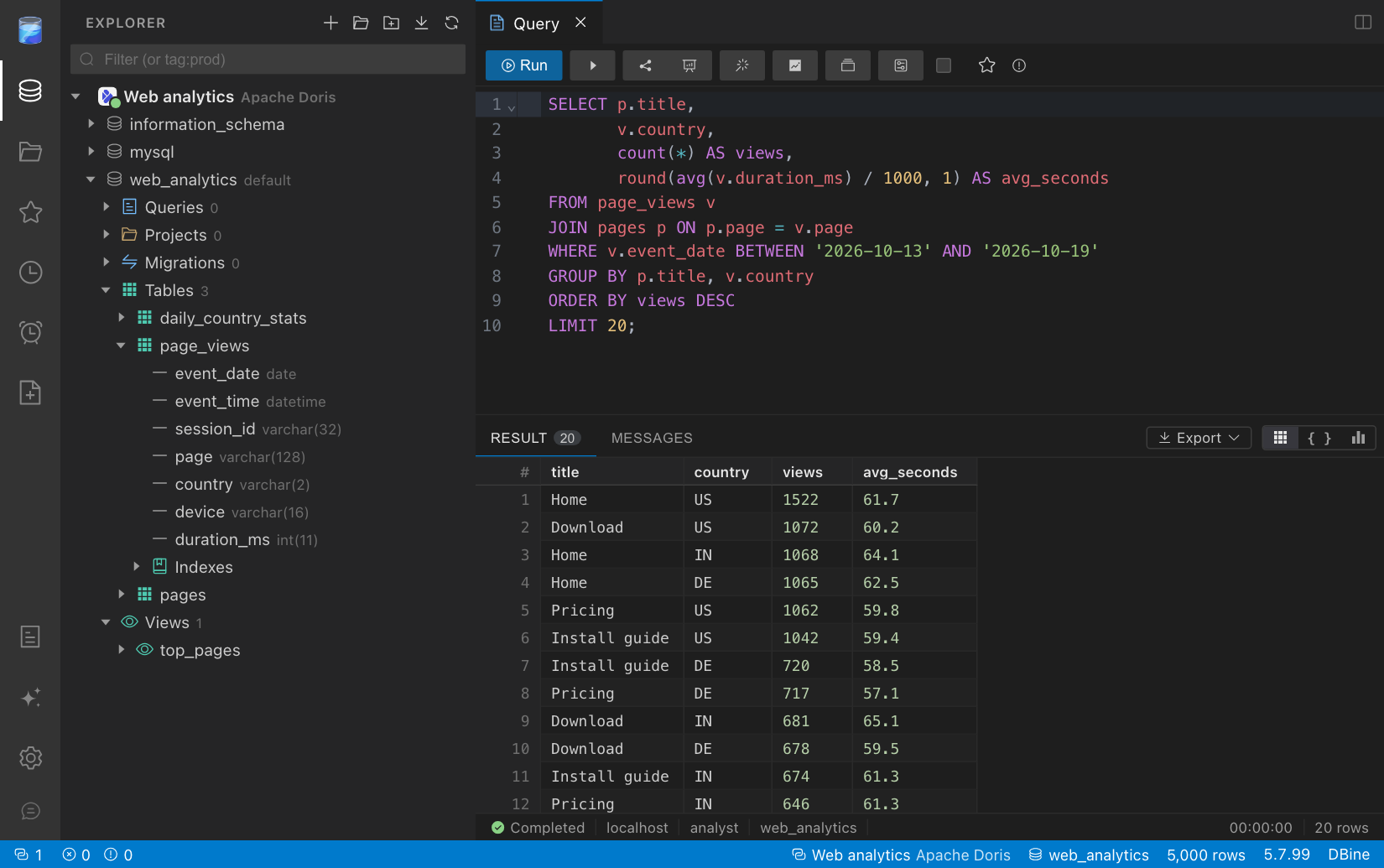
Task: Click the Run button
Action: 524,65
